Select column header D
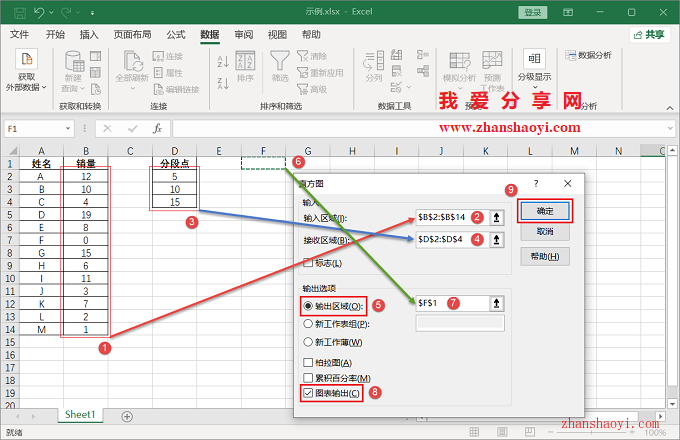The width and height of the screenshot is (680, 440). [x=174, y=151]
